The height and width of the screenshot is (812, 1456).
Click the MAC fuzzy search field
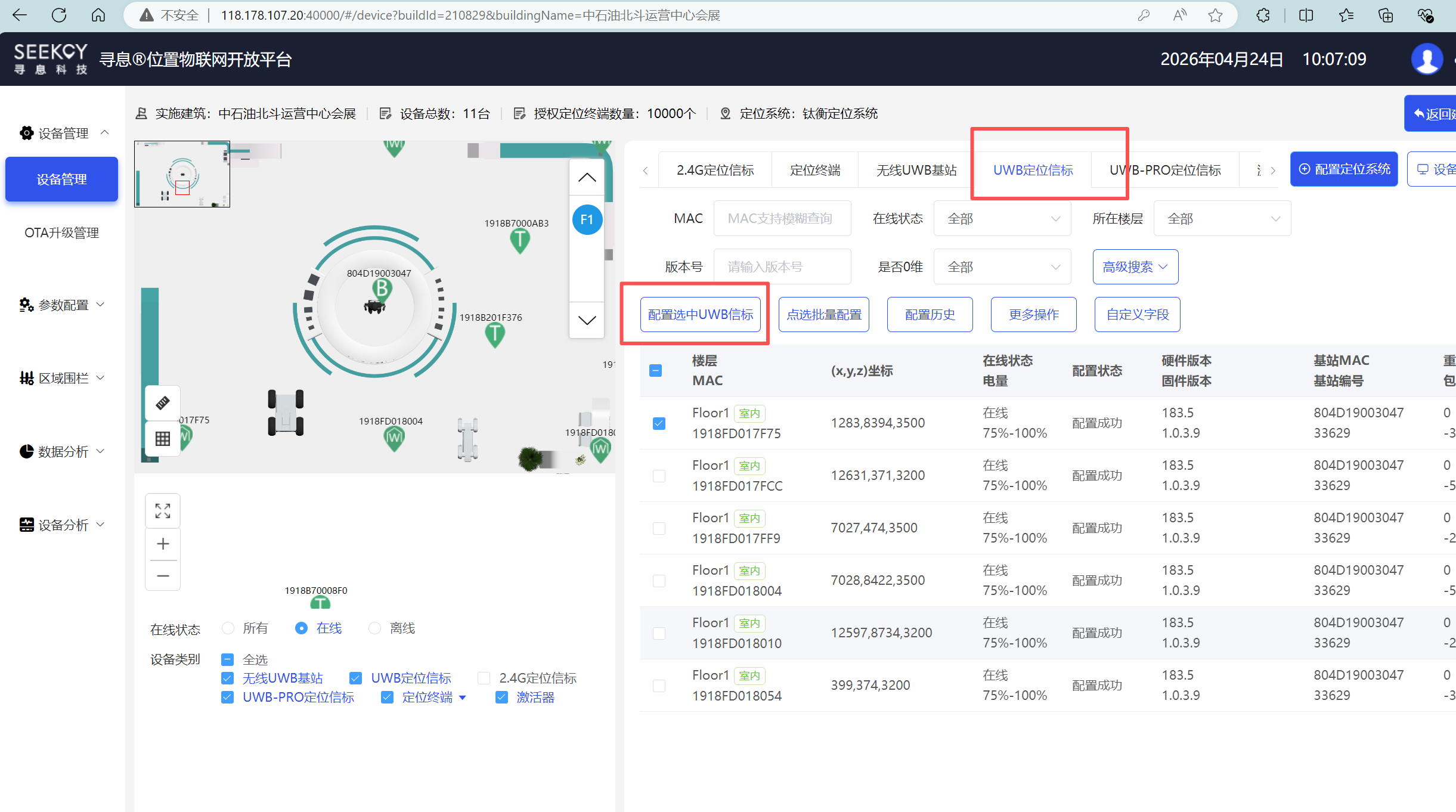[782, 219]
